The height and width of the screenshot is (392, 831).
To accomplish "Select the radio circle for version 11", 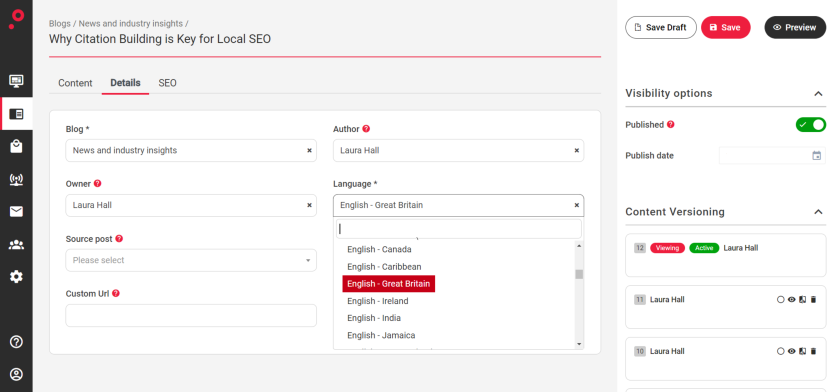I will [781, 299].
